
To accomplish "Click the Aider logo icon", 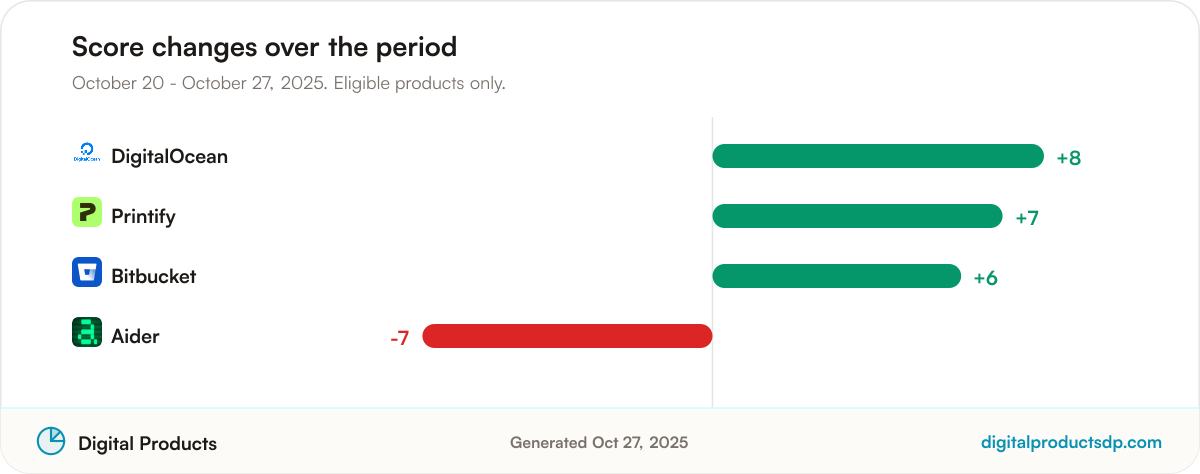I will (x=87, y=332).
